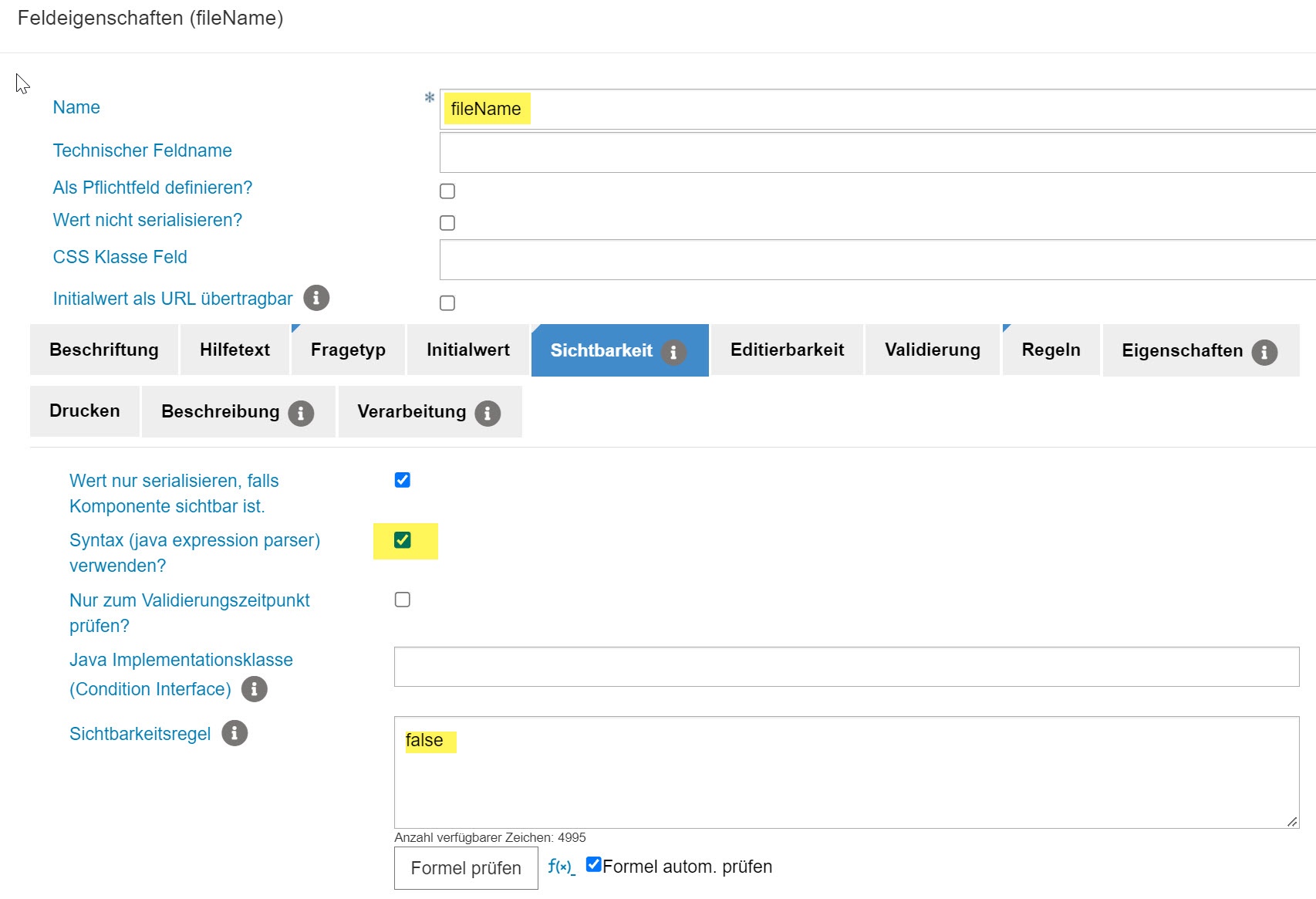Focus the Java Implementationsklasse input field
The image size is (1316, 899).
(845, 667)
